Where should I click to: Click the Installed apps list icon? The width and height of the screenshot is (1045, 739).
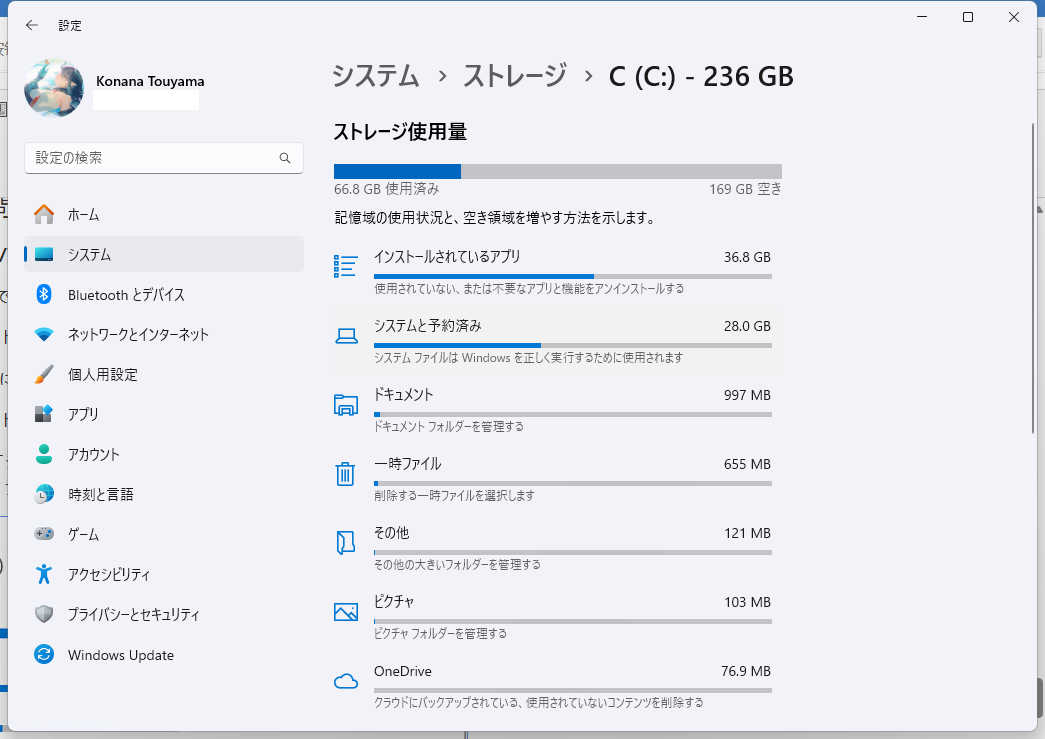(x=345, y=266)
